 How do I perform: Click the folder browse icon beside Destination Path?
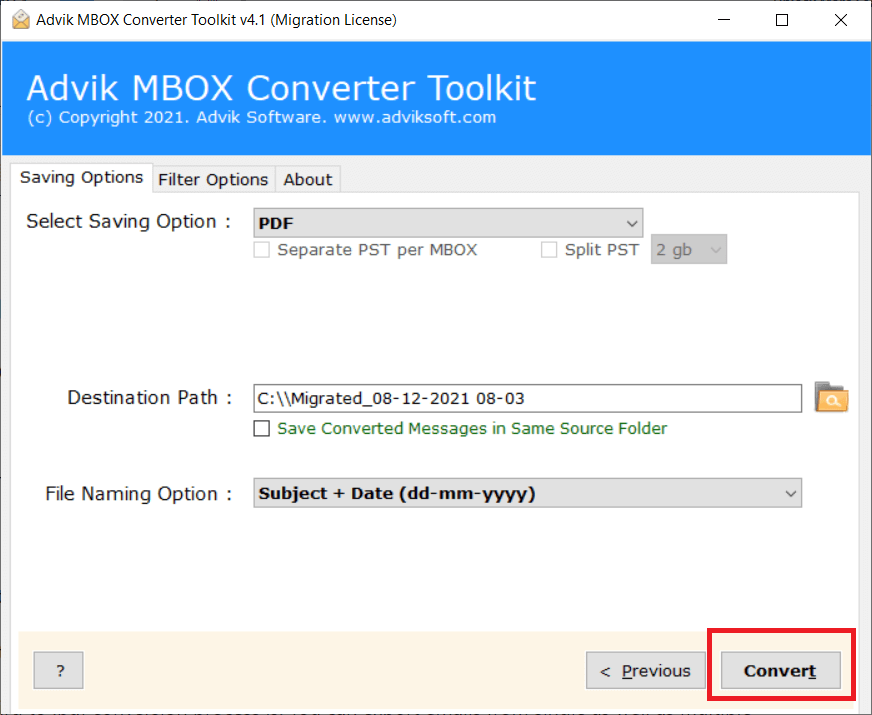click(x=831, y=398)
